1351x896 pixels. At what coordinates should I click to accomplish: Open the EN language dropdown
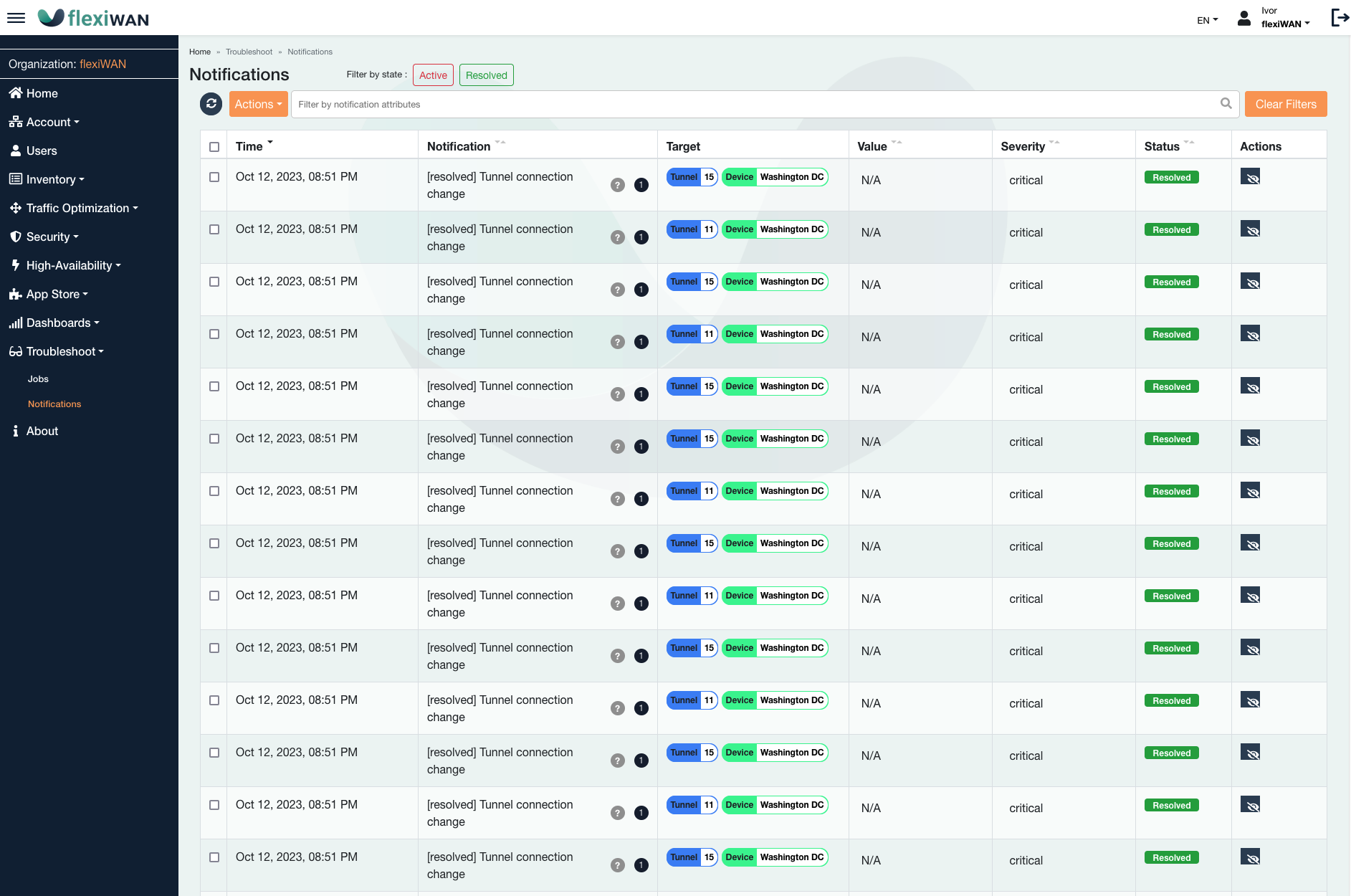[1207, 20]
